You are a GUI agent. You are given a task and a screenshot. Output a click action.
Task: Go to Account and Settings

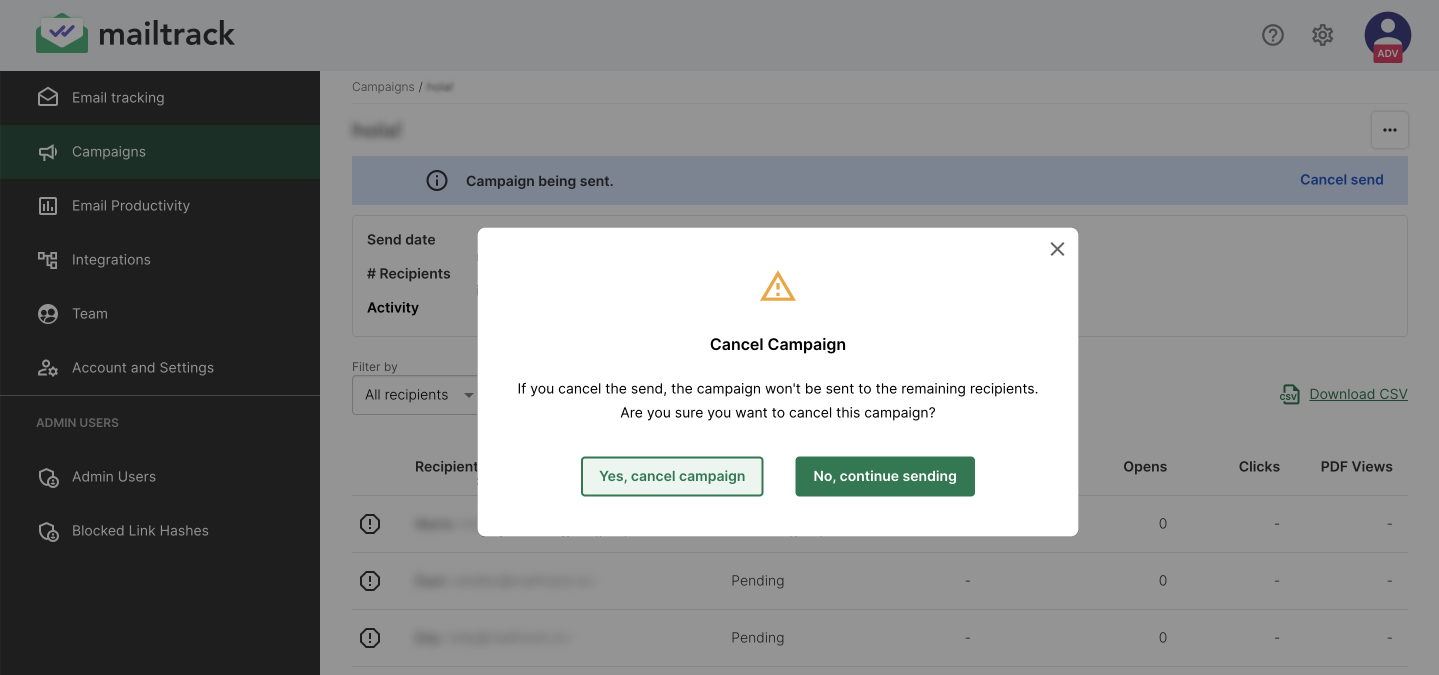[142, 368]
